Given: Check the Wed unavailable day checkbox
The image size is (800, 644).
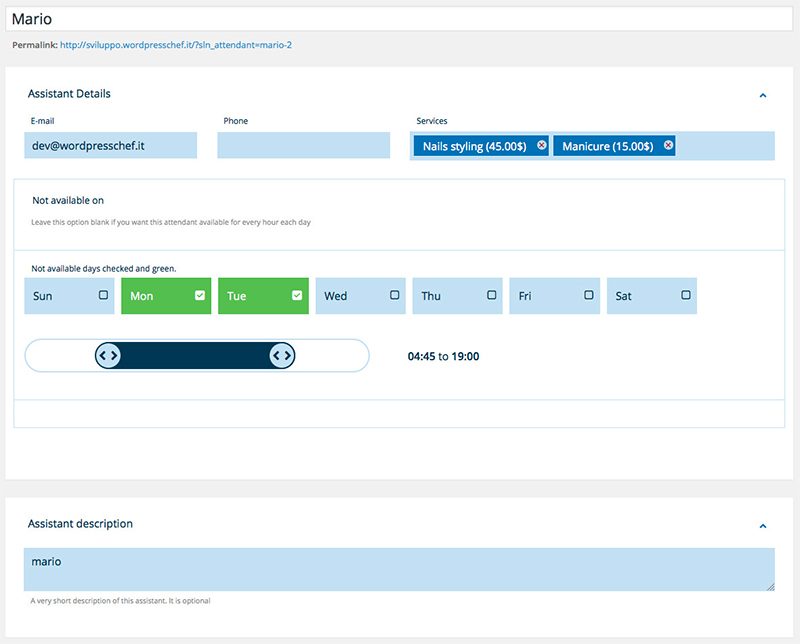Looking at the screenshot, I should click(394, 296).
